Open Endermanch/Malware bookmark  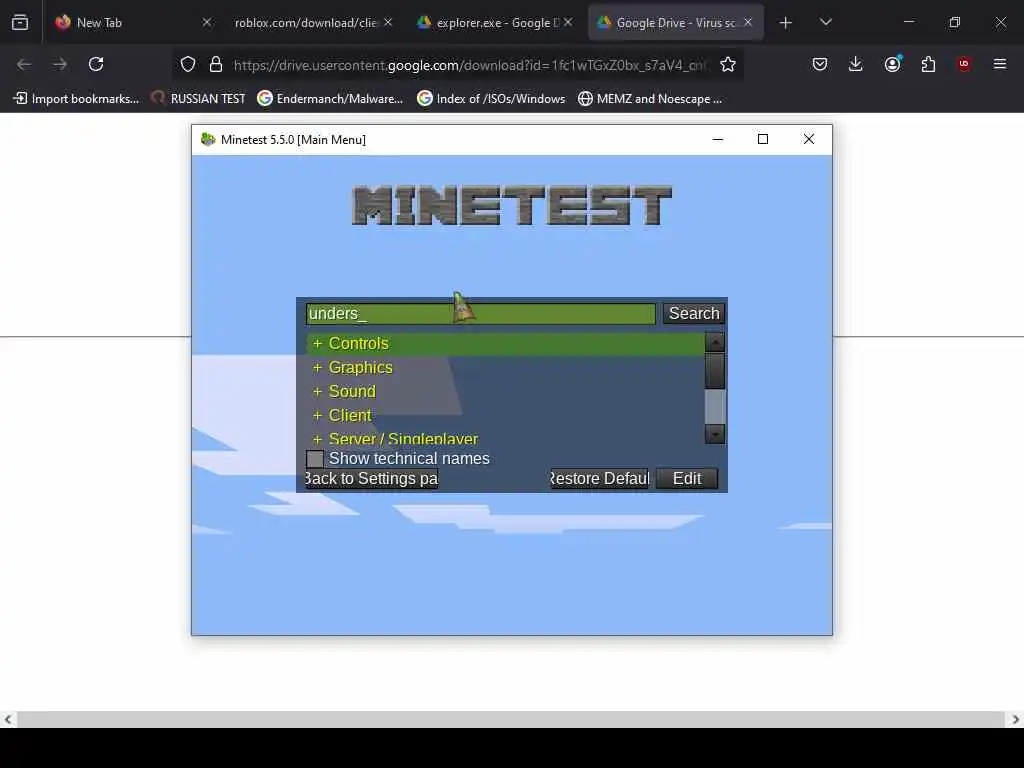coord(330,99)
